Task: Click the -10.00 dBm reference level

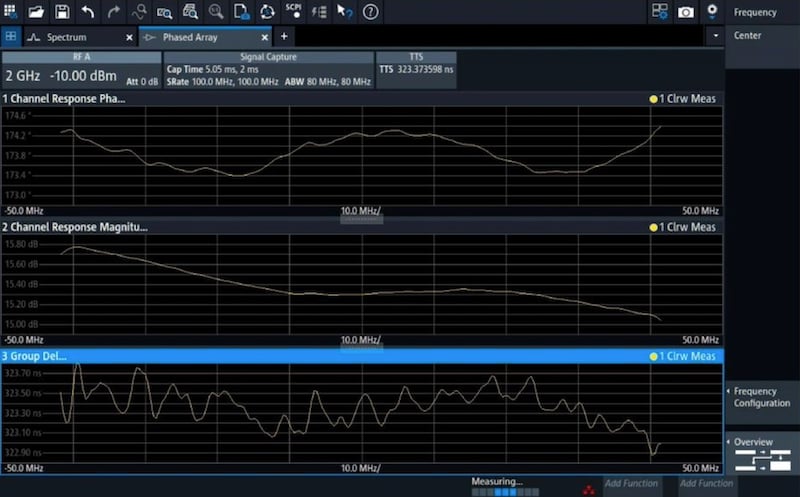Action: coord(83,76)
